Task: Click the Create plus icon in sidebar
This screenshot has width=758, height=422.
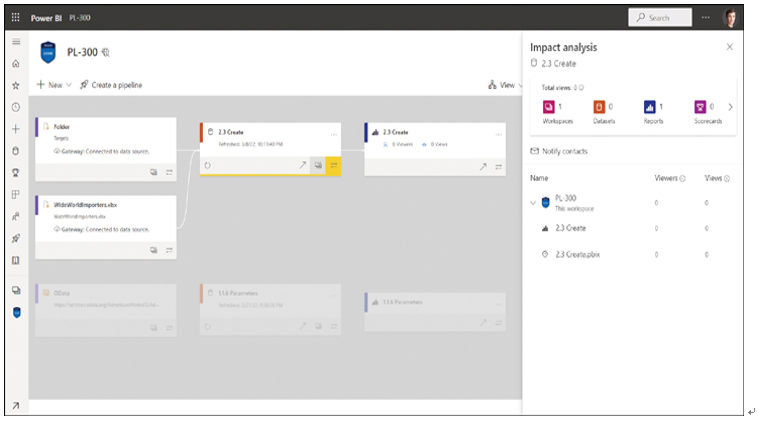Action: tap(16, 129)
